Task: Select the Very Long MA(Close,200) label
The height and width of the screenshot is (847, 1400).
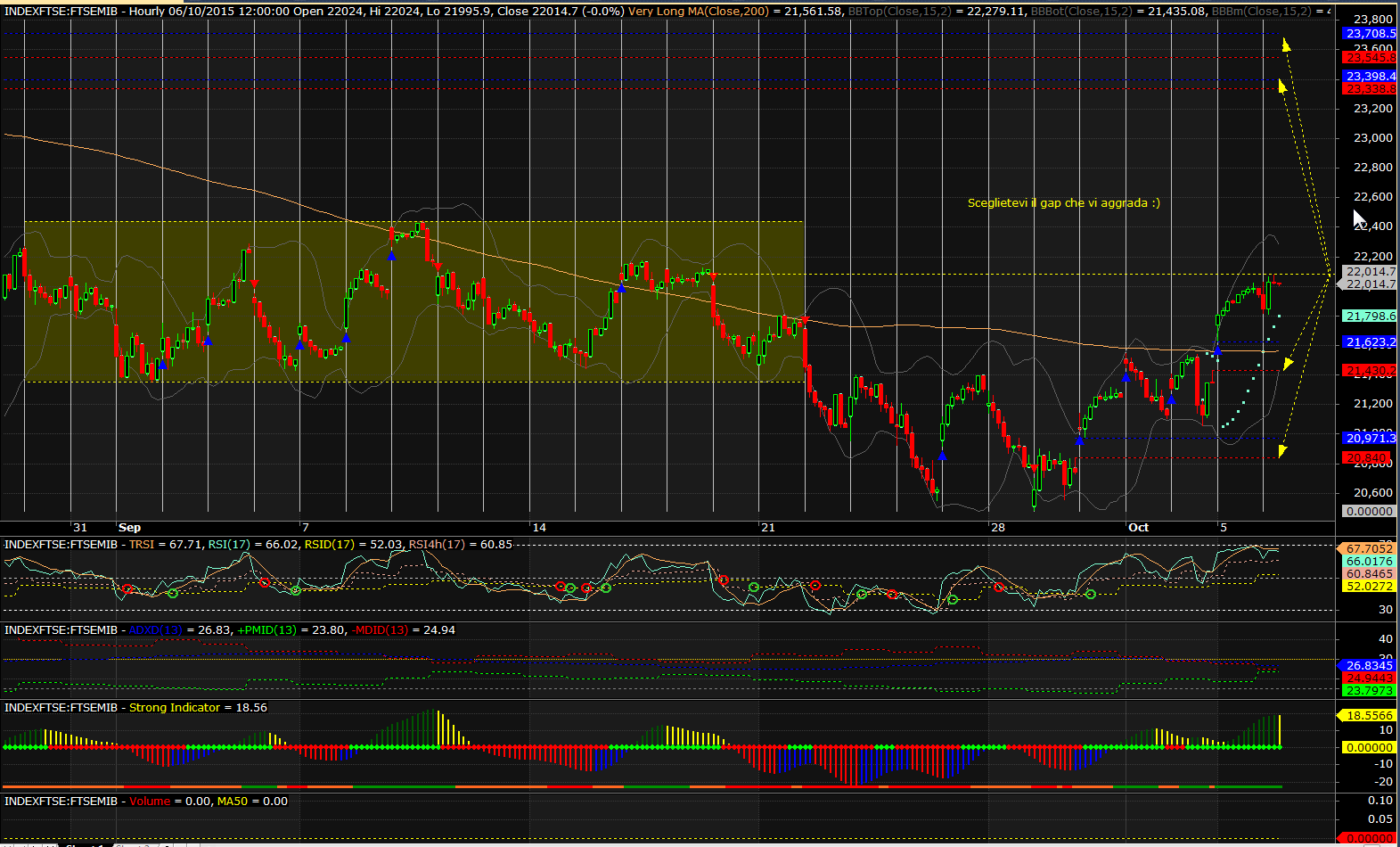Action: coord(698,11)
